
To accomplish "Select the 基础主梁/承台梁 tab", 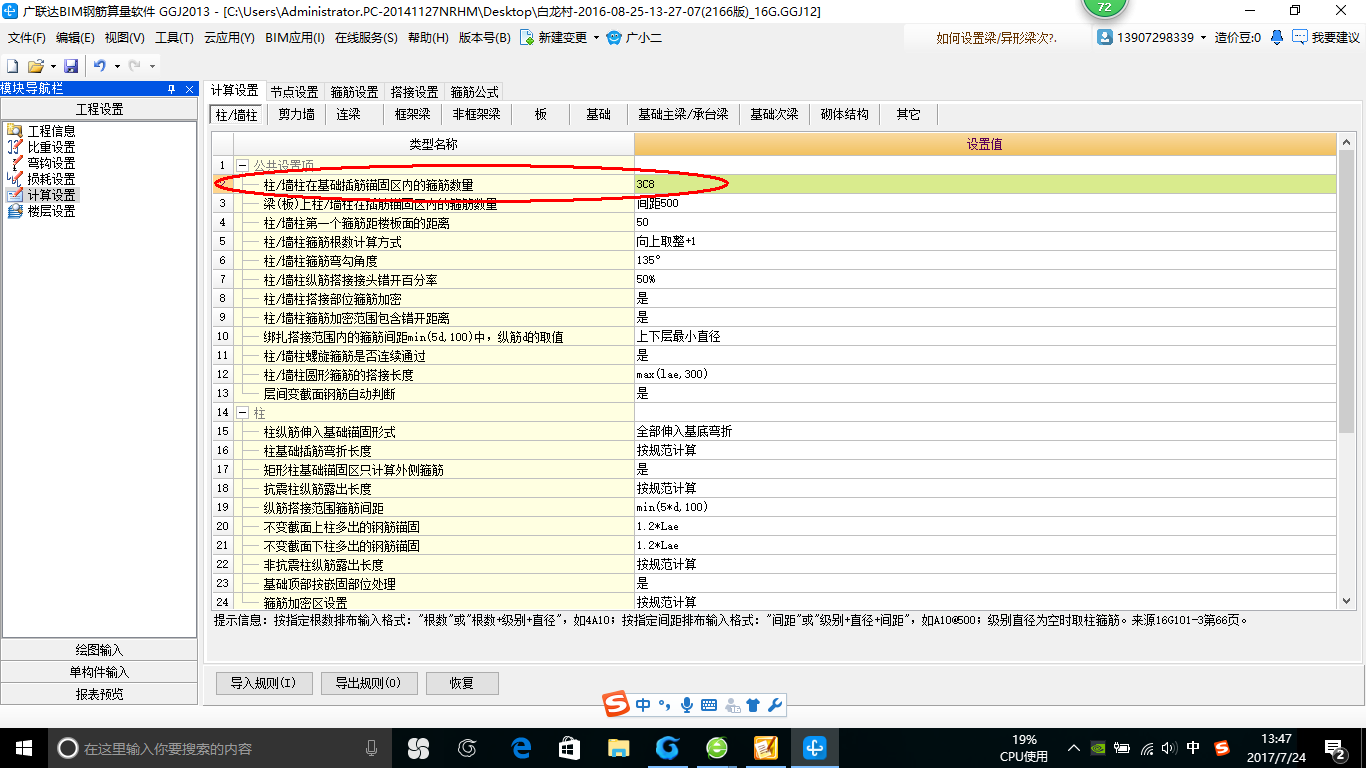I will [x=683, y=114].
